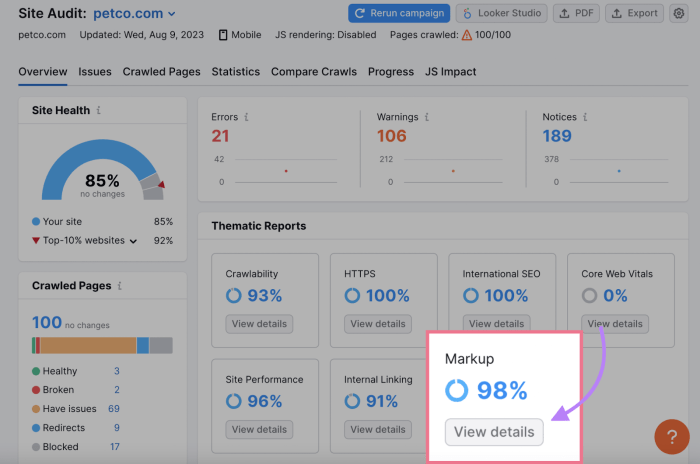Click the blue data point in Notices chart
The height and width of the screenshot is (464, 700).
tap(619, 171)
